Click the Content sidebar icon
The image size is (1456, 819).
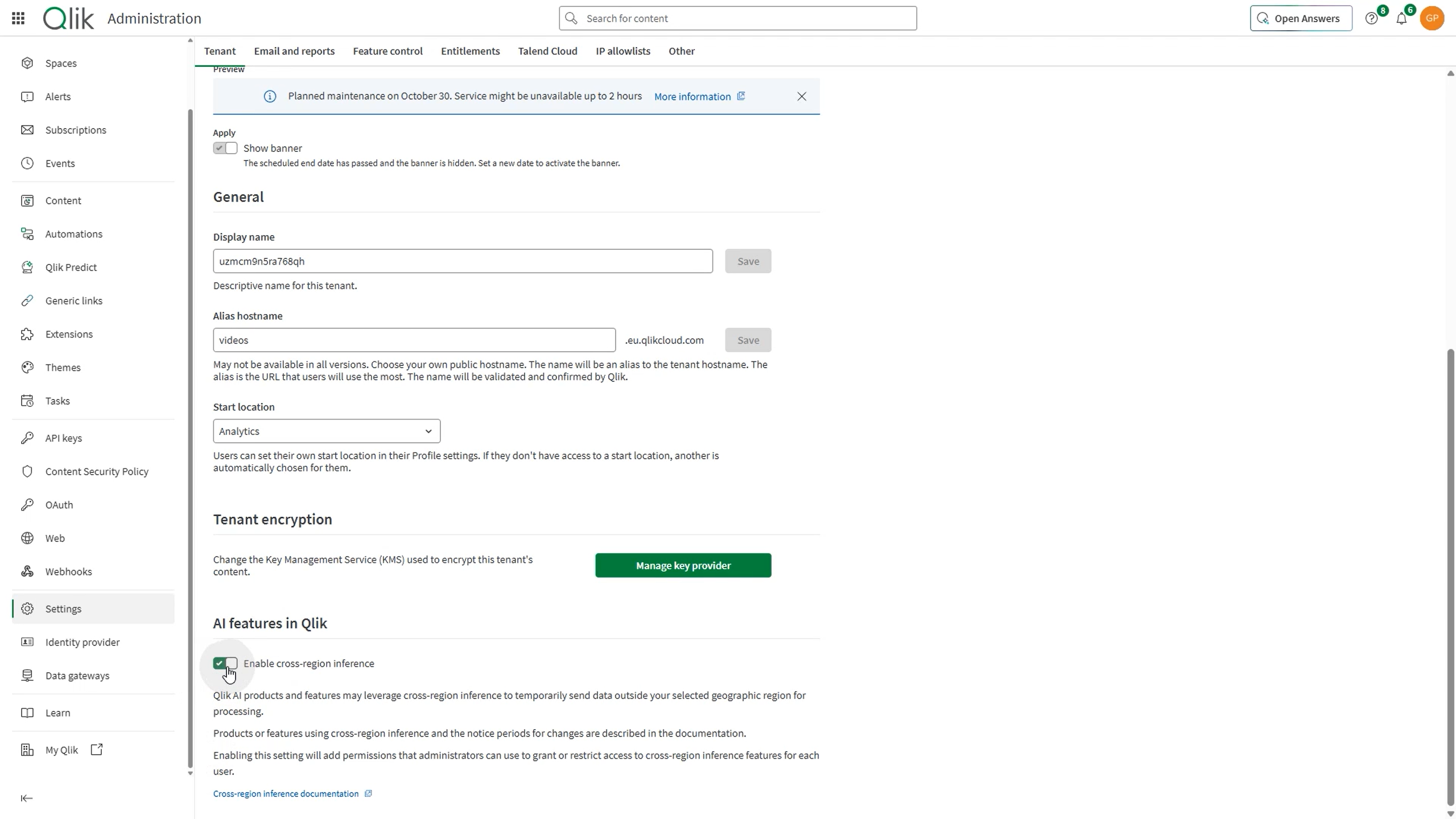coord(27,200)
